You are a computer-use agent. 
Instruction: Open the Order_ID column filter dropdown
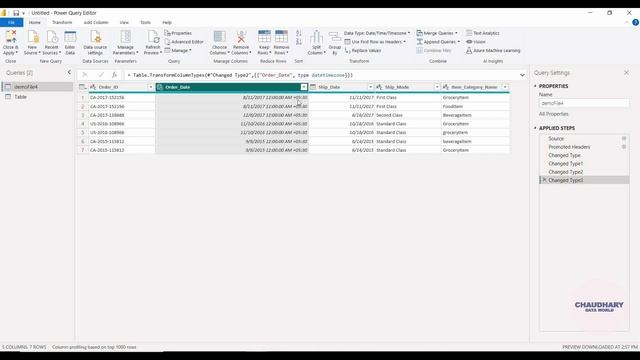click(x=151, y=87)
